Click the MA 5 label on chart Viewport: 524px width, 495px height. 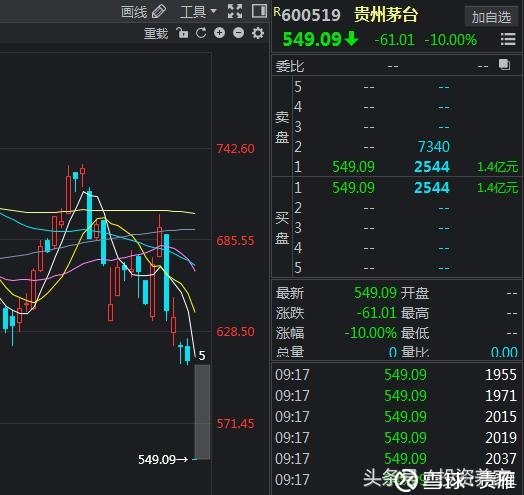tap(202, 355)
